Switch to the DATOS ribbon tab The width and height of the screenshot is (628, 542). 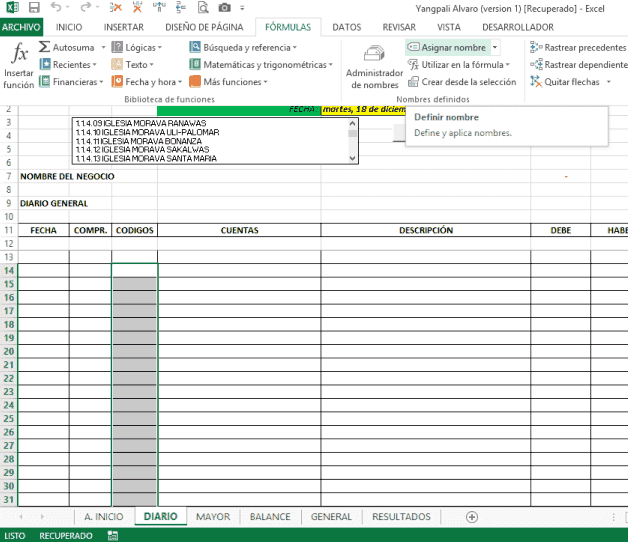click(x=347, y=27)
